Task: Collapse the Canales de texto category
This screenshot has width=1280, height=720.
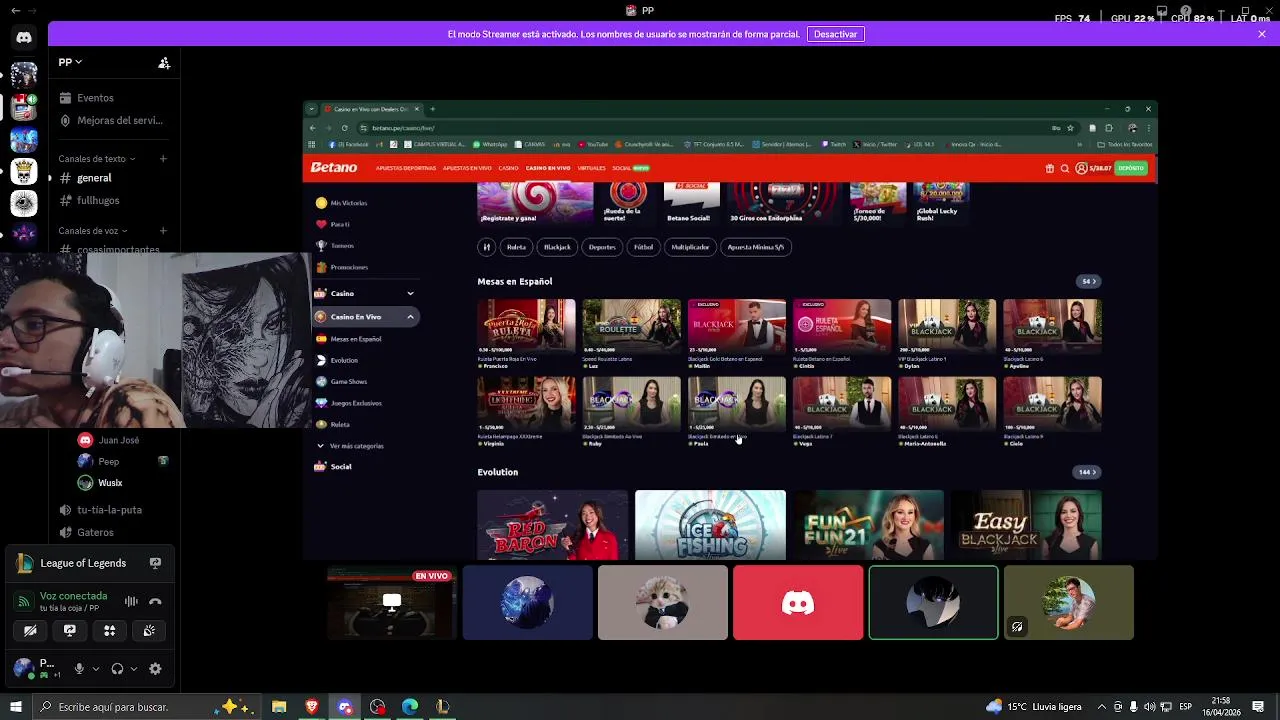Action: click(97, 158)
